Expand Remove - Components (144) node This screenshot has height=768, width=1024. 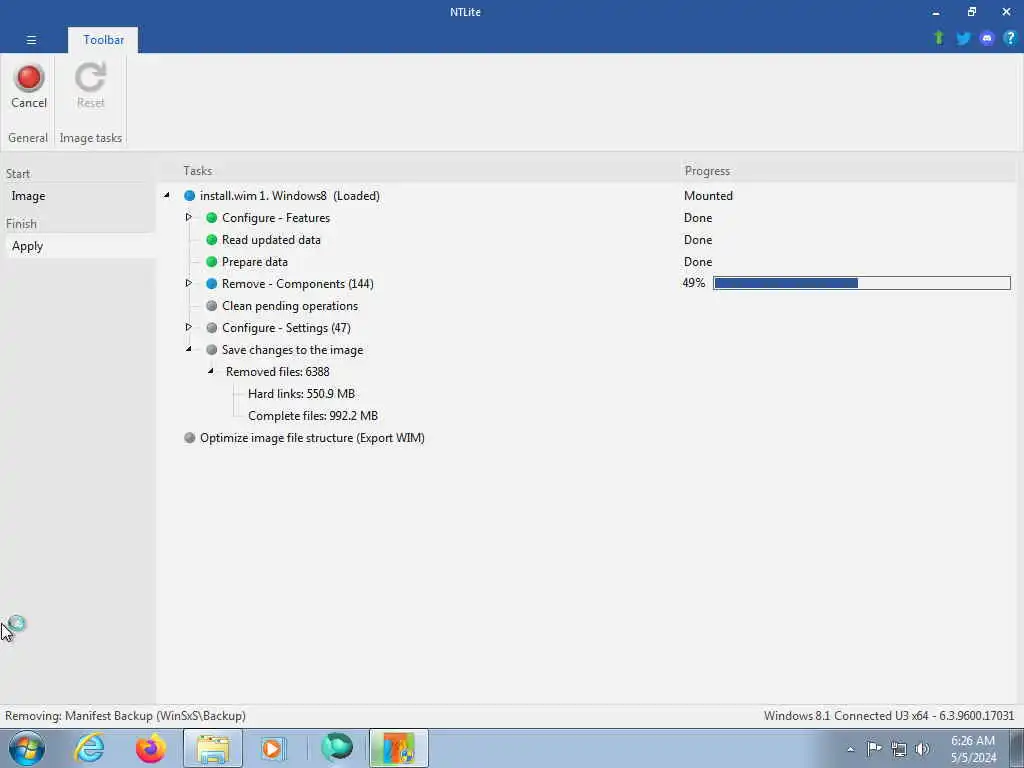pos(188,283)
